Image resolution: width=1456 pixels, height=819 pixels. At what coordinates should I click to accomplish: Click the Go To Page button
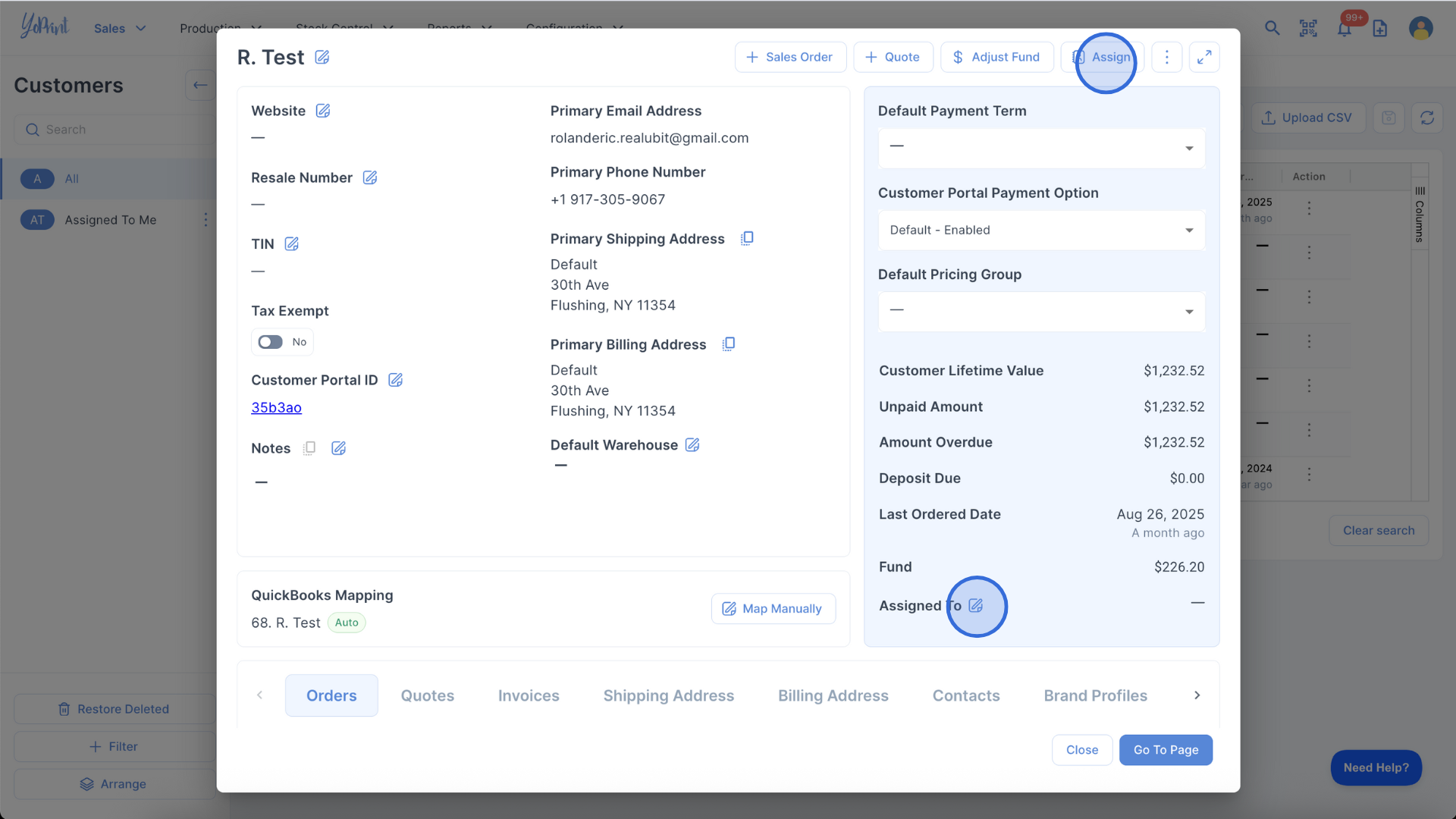coord(1166,750)
